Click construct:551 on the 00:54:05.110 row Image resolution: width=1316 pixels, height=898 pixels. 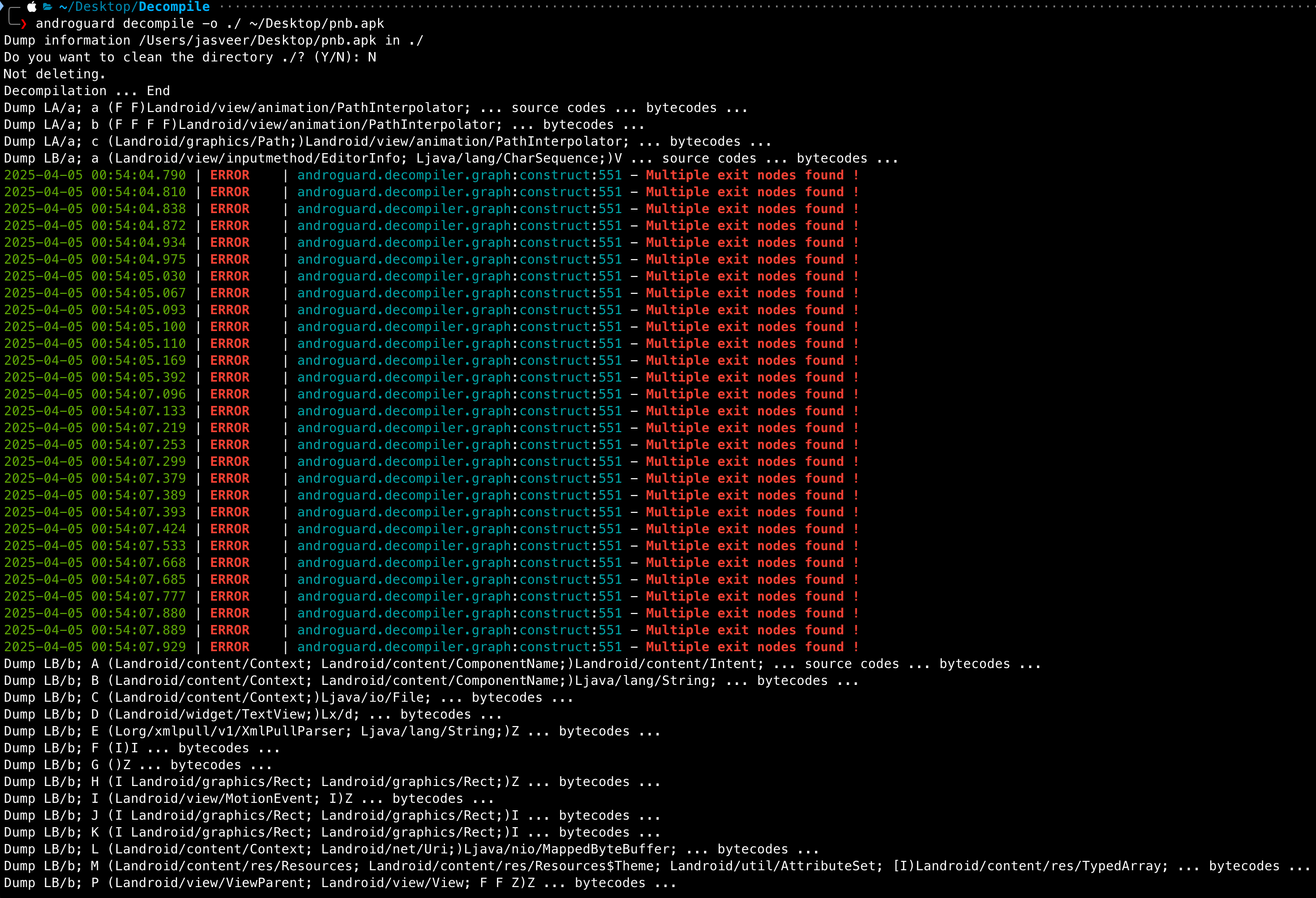point(571,343)
